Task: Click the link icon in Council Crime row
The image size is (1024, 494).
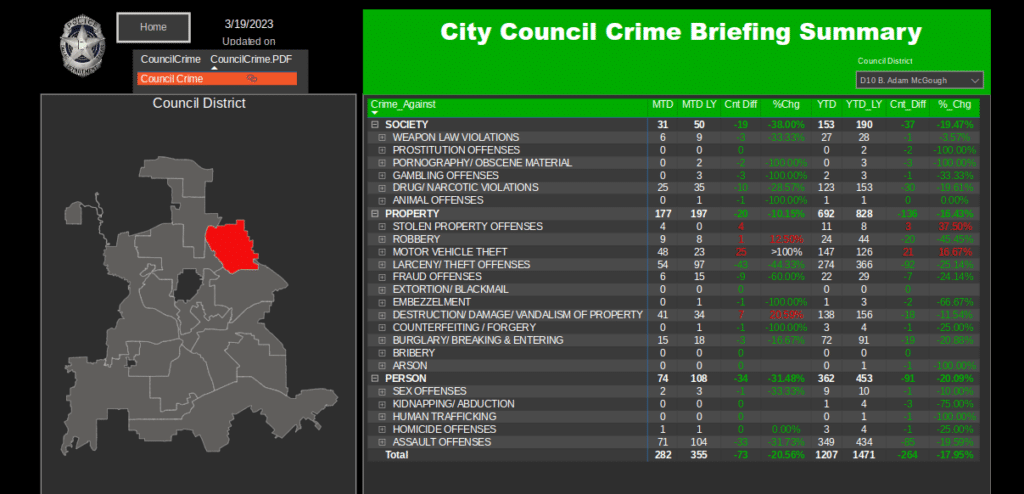Action: coord(252,78)
